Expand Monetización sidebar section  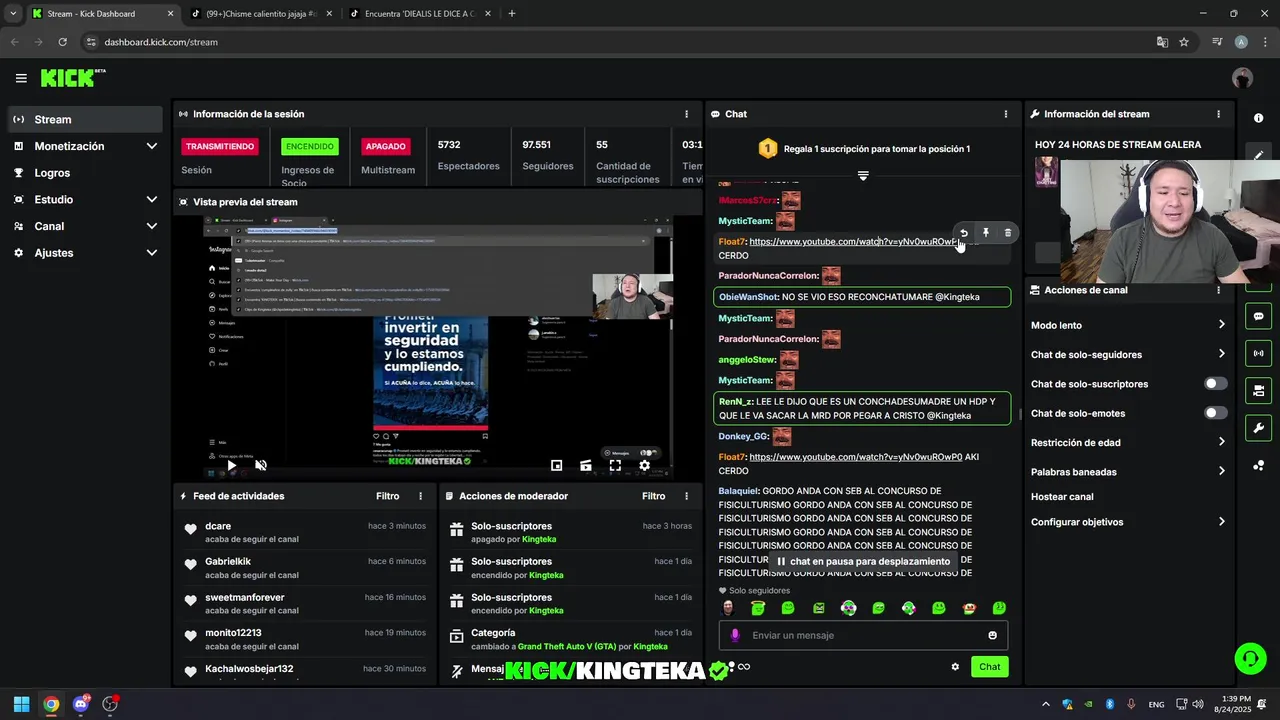[x=152, y=146]
